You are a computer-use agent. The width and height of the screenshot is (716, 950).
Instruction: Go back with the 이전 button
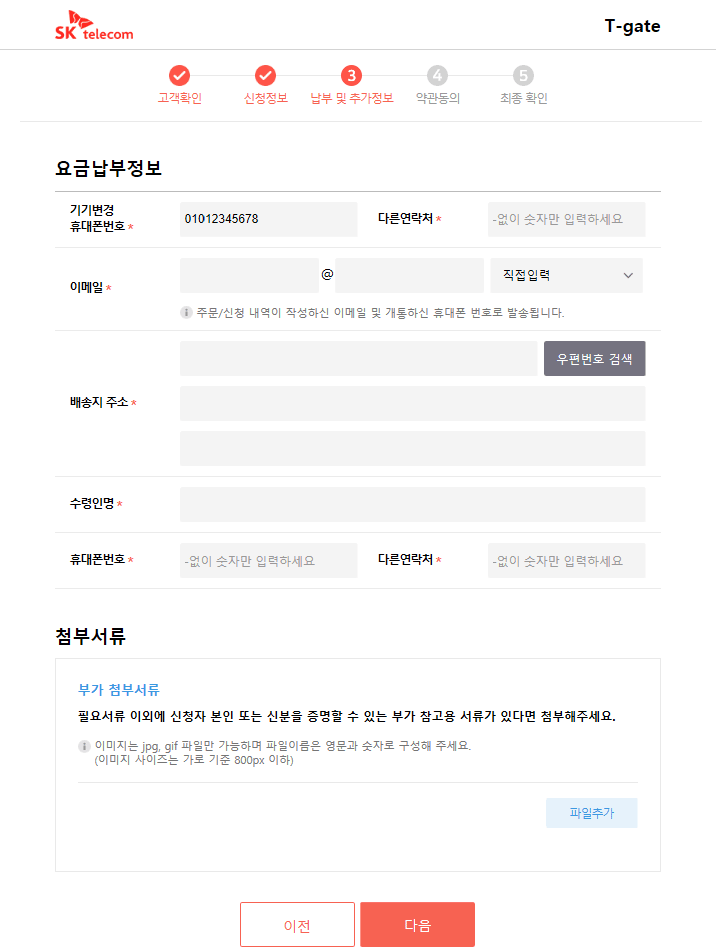(x=297, y=925)
